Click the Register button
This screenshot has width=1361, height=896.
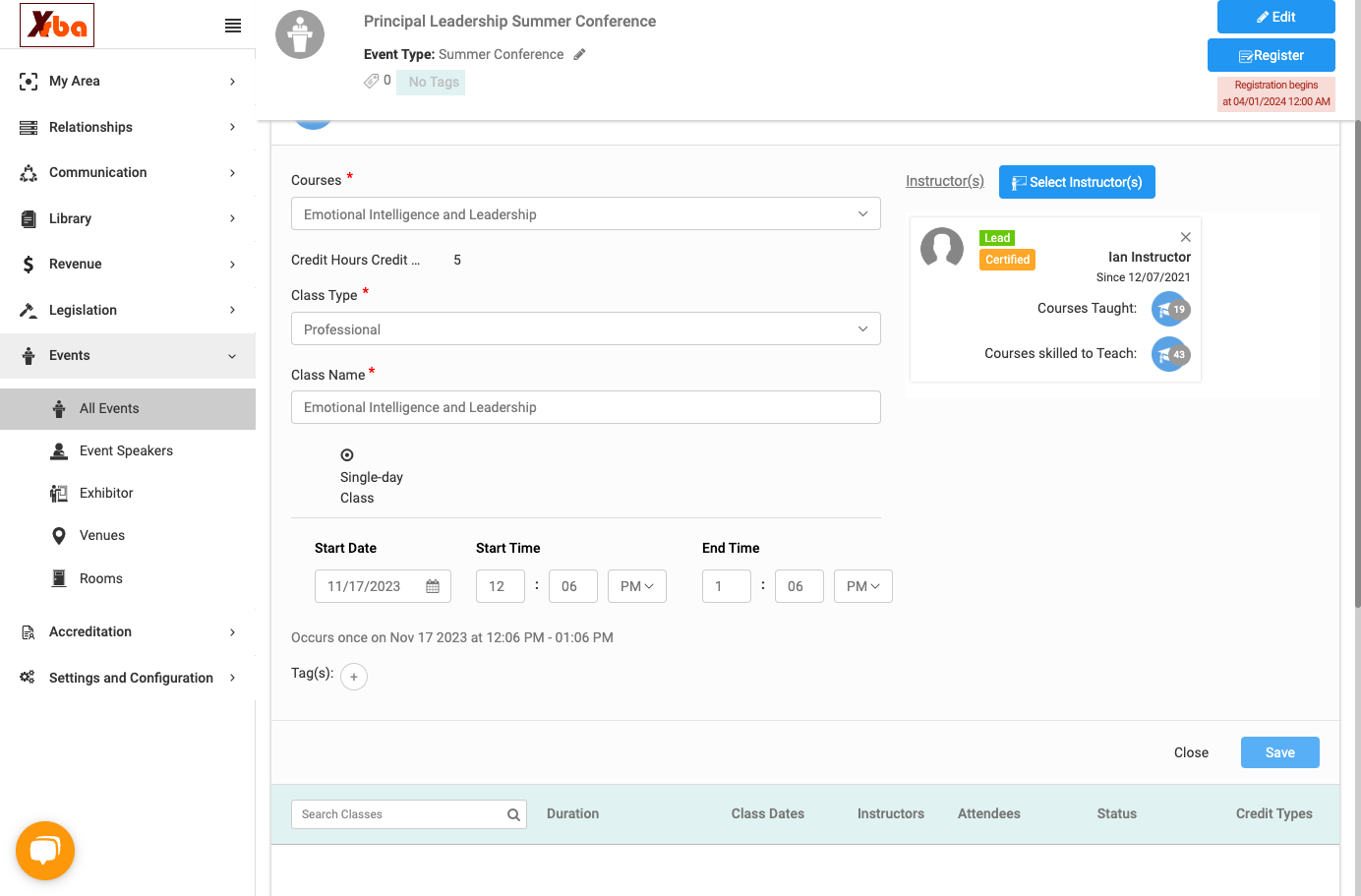click(1272, 55)
